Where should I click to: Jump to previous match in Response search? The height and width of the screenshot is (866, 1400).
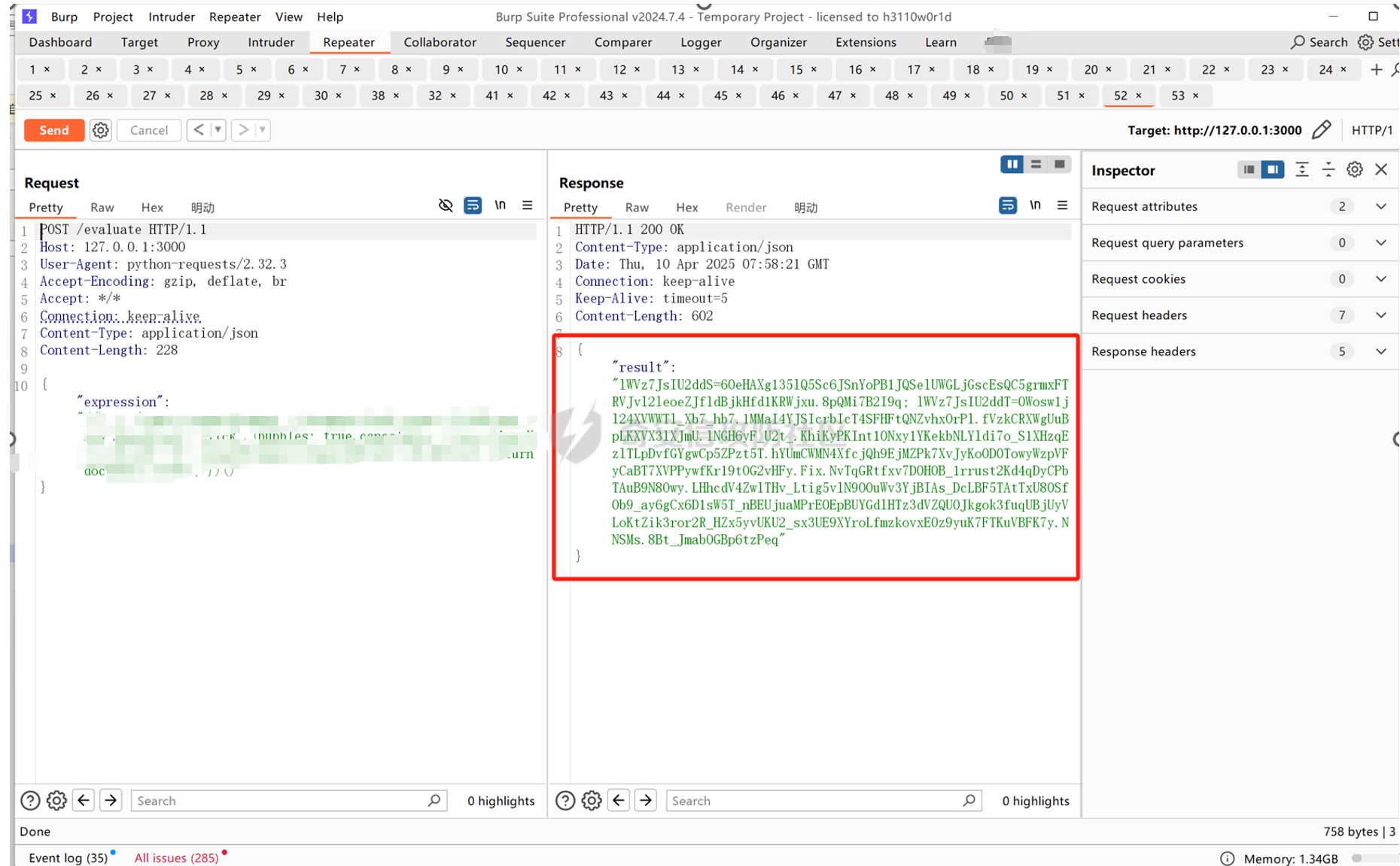coord(619,800)
